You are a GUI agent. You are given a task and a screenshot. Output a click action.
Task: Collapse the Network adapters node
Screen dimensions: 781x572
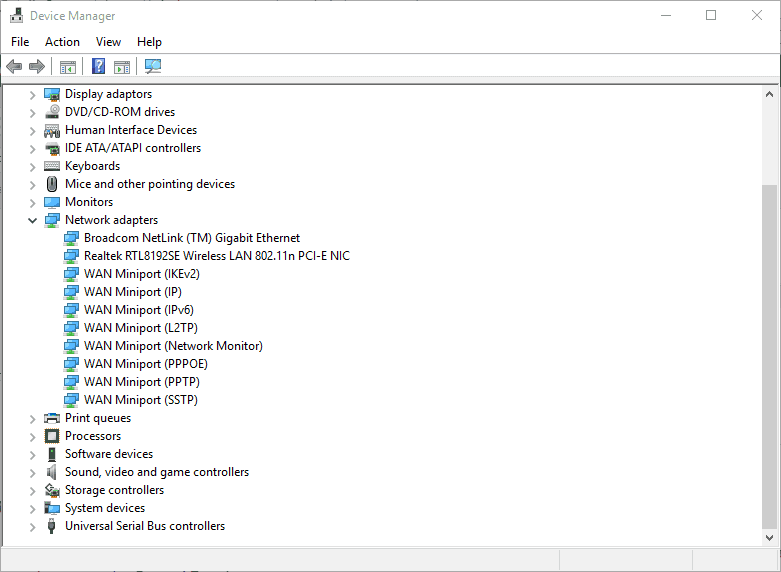(x=32, y=220)
